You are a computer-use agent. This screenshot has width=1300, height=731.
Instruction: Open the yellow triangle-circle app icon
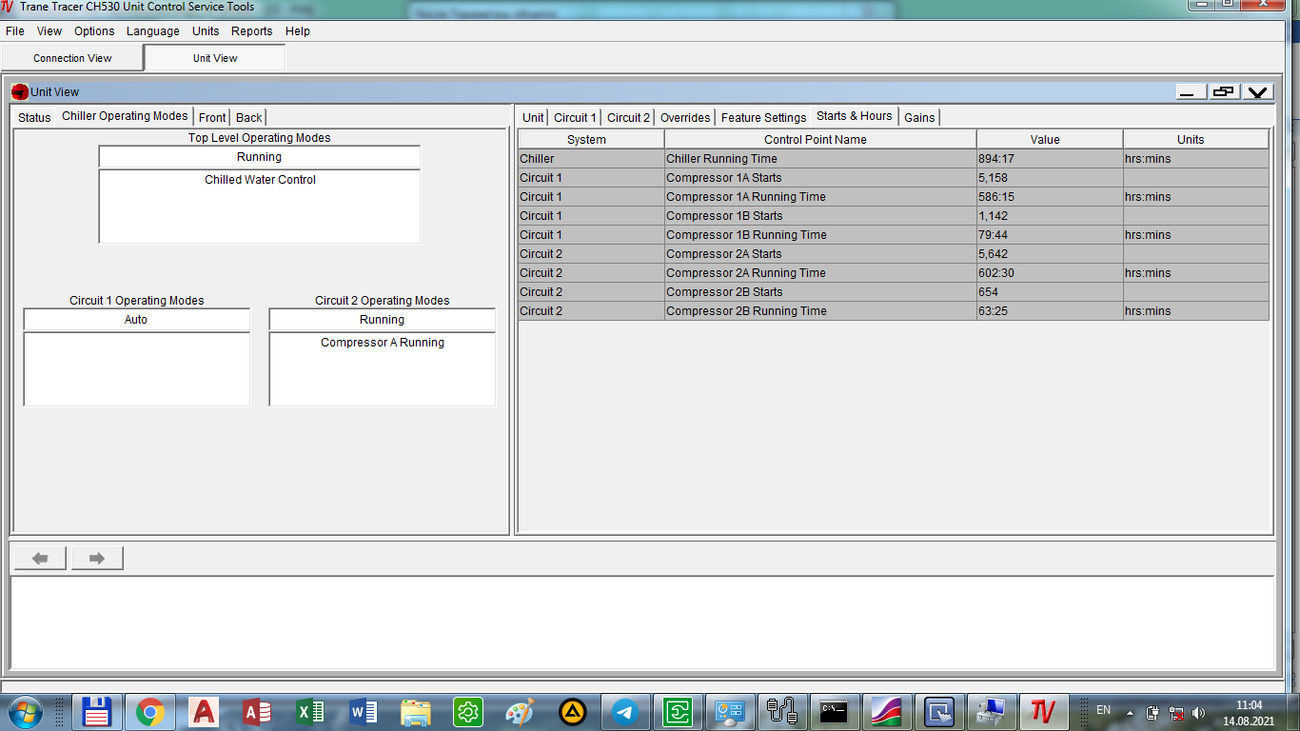pos(573,712)
